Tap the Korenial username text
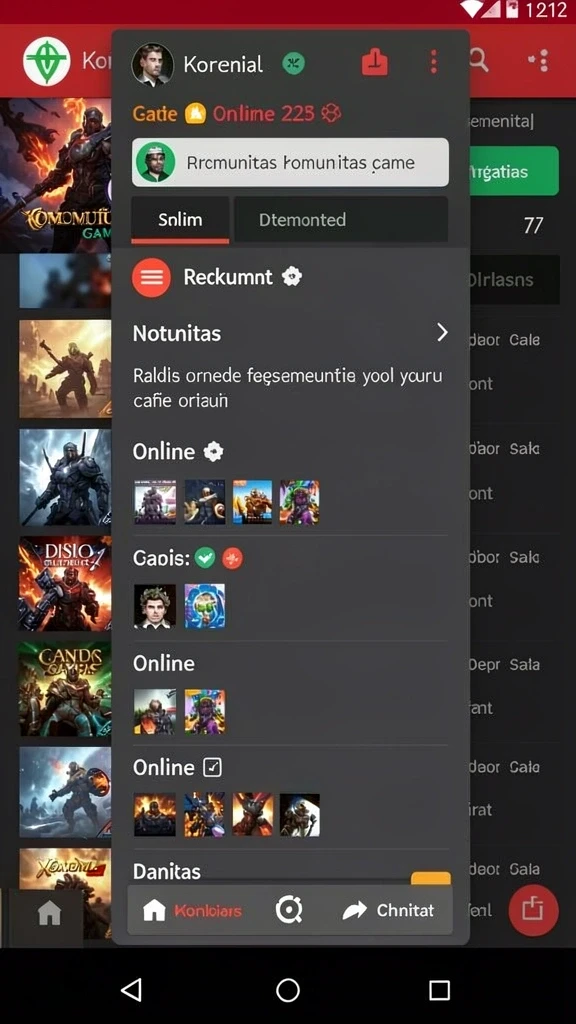Screen dimensions: 576x1024 223,64
